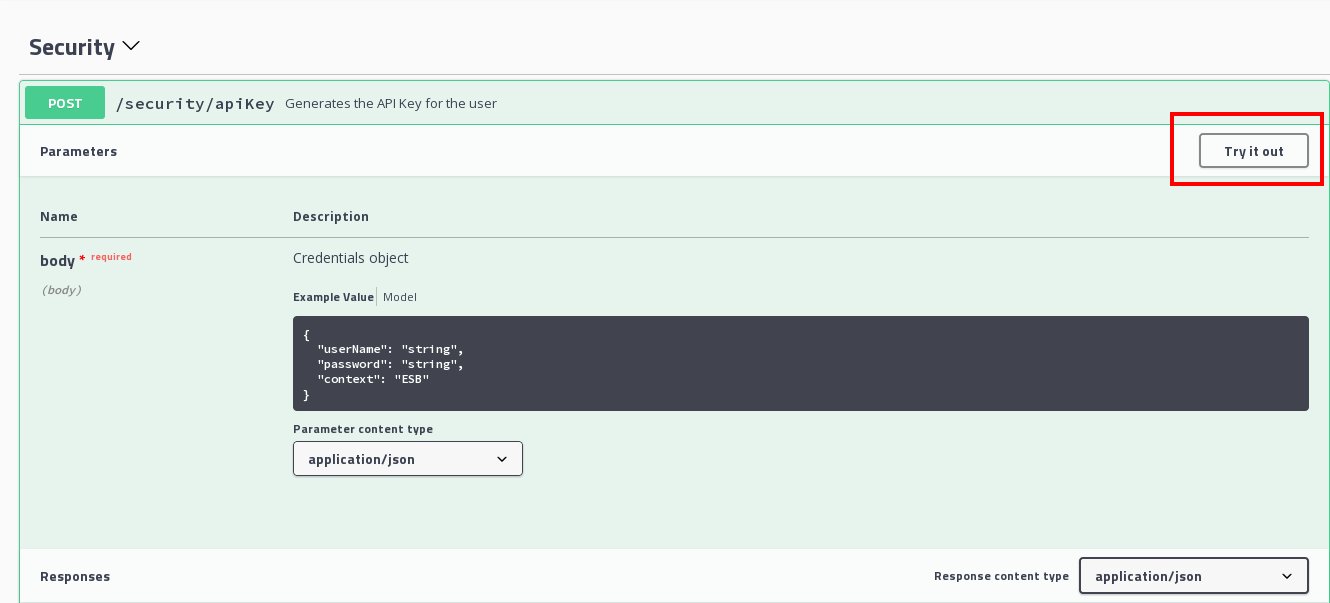Click the body parameter name
Viewport: 1330px width, 603px height.
click(58, 260)
